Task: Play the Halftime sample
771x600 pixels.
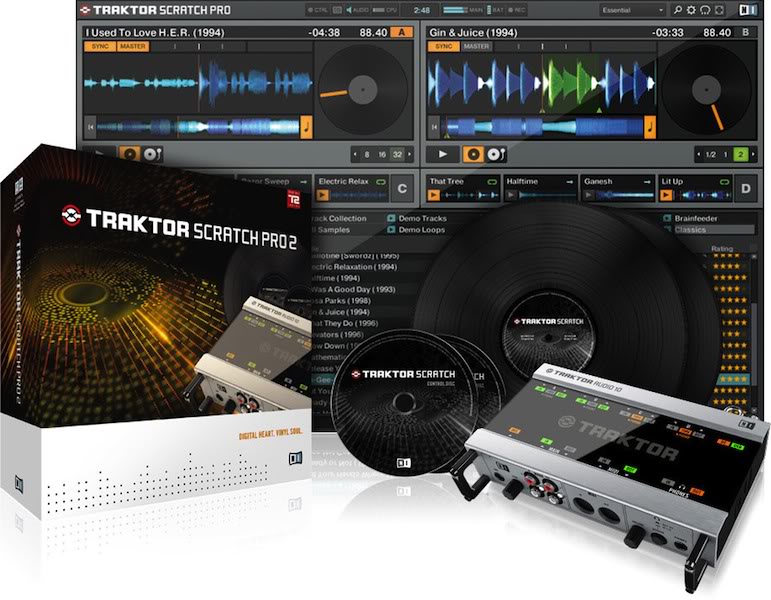Action: coord(511,195)
